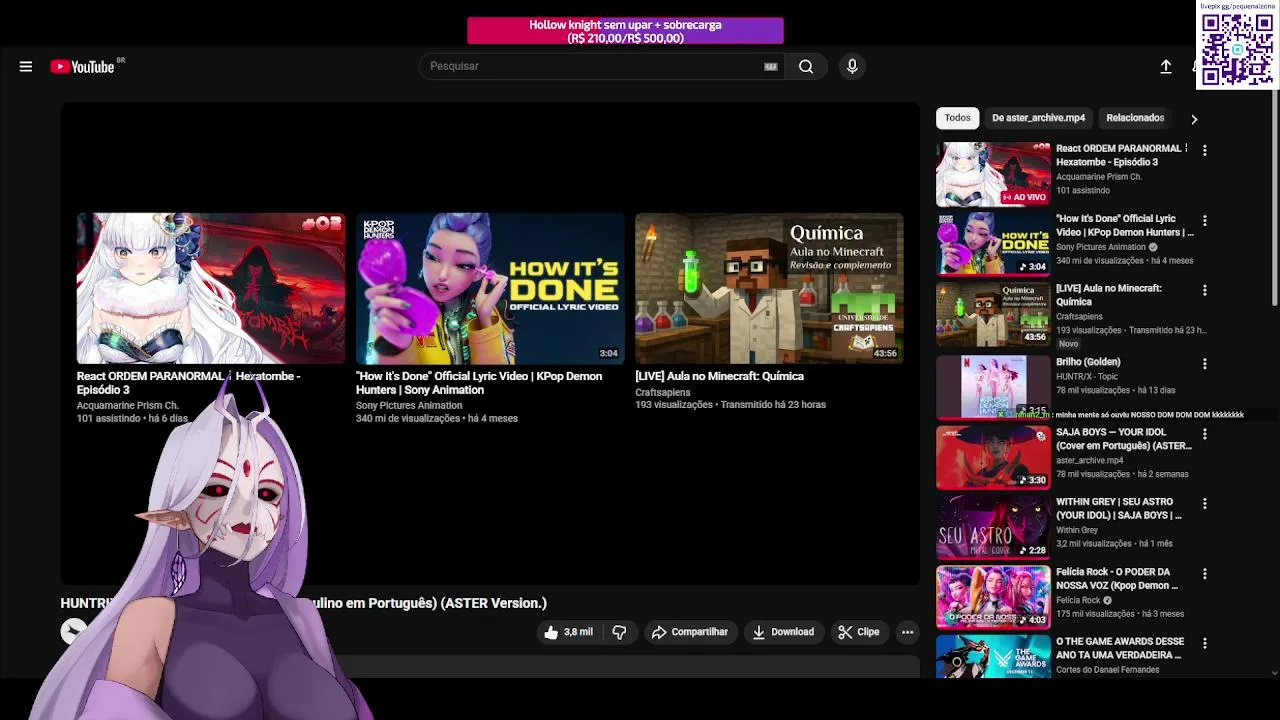Select the De aster_archive.mp4 chip
Screen dimensions: 1280x720
[x=1038, y=118]
